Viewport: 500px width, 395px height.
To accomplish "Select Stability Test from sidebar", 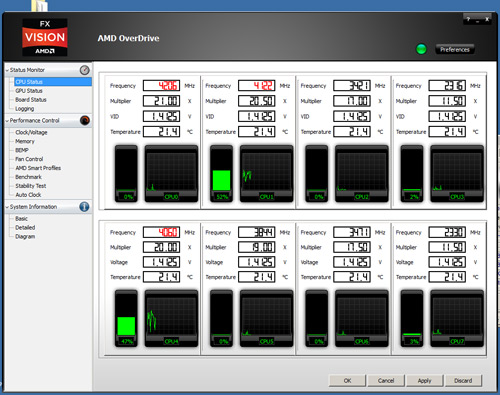I will [x=31, y=186].
